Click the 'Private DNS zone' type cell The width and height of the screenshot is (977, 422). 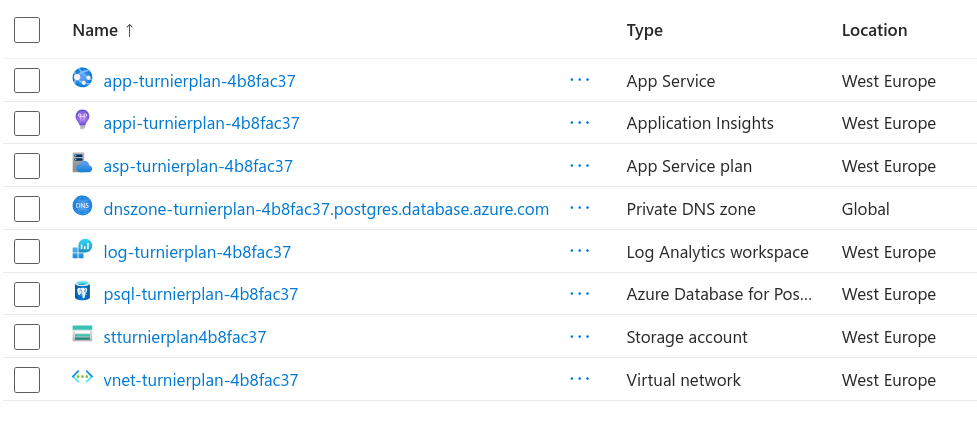(x=691, y=209)
